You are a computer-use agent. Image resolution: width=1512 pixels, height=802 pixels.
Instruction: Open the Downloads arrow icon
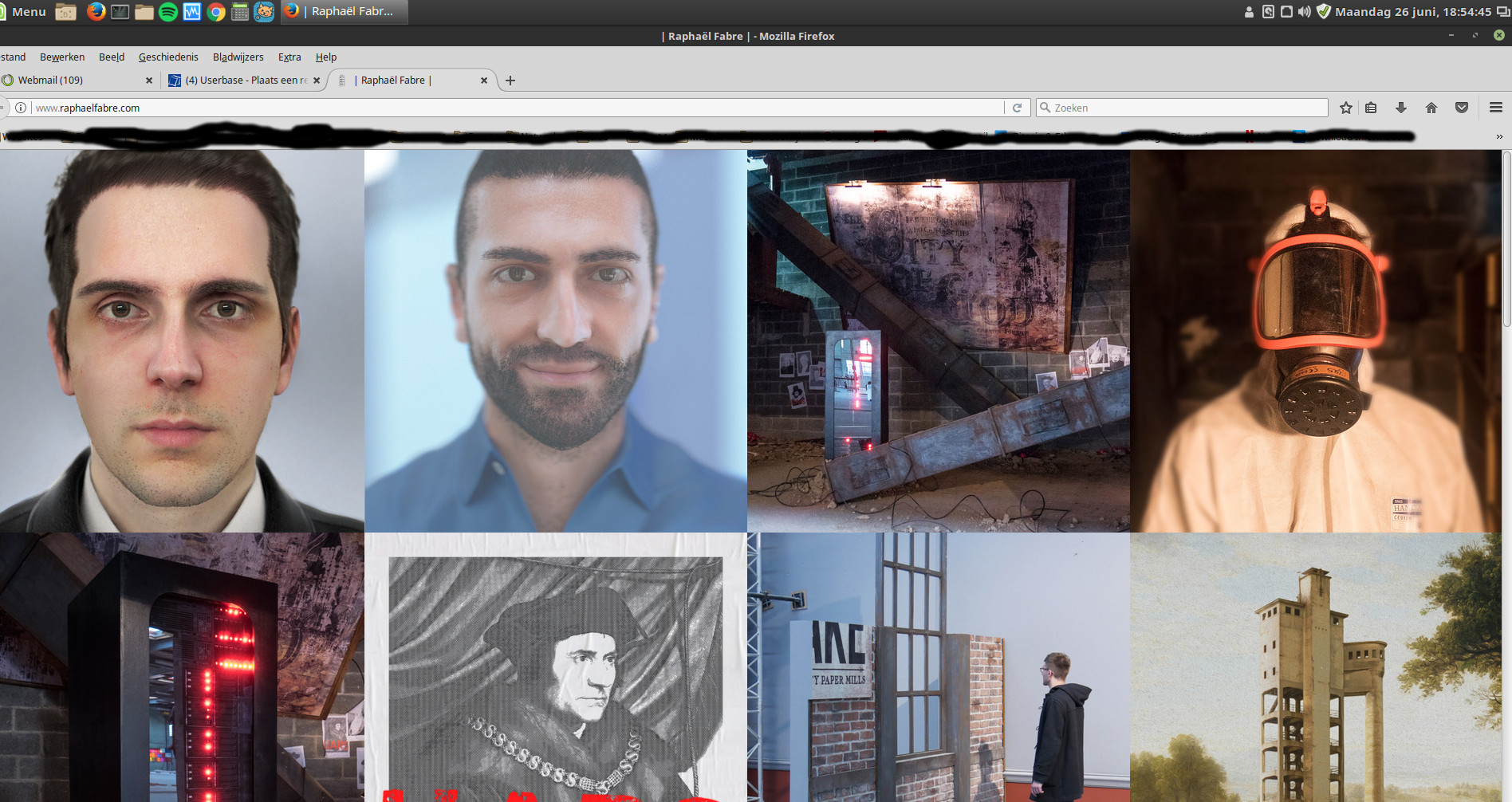coord(1401,108)
